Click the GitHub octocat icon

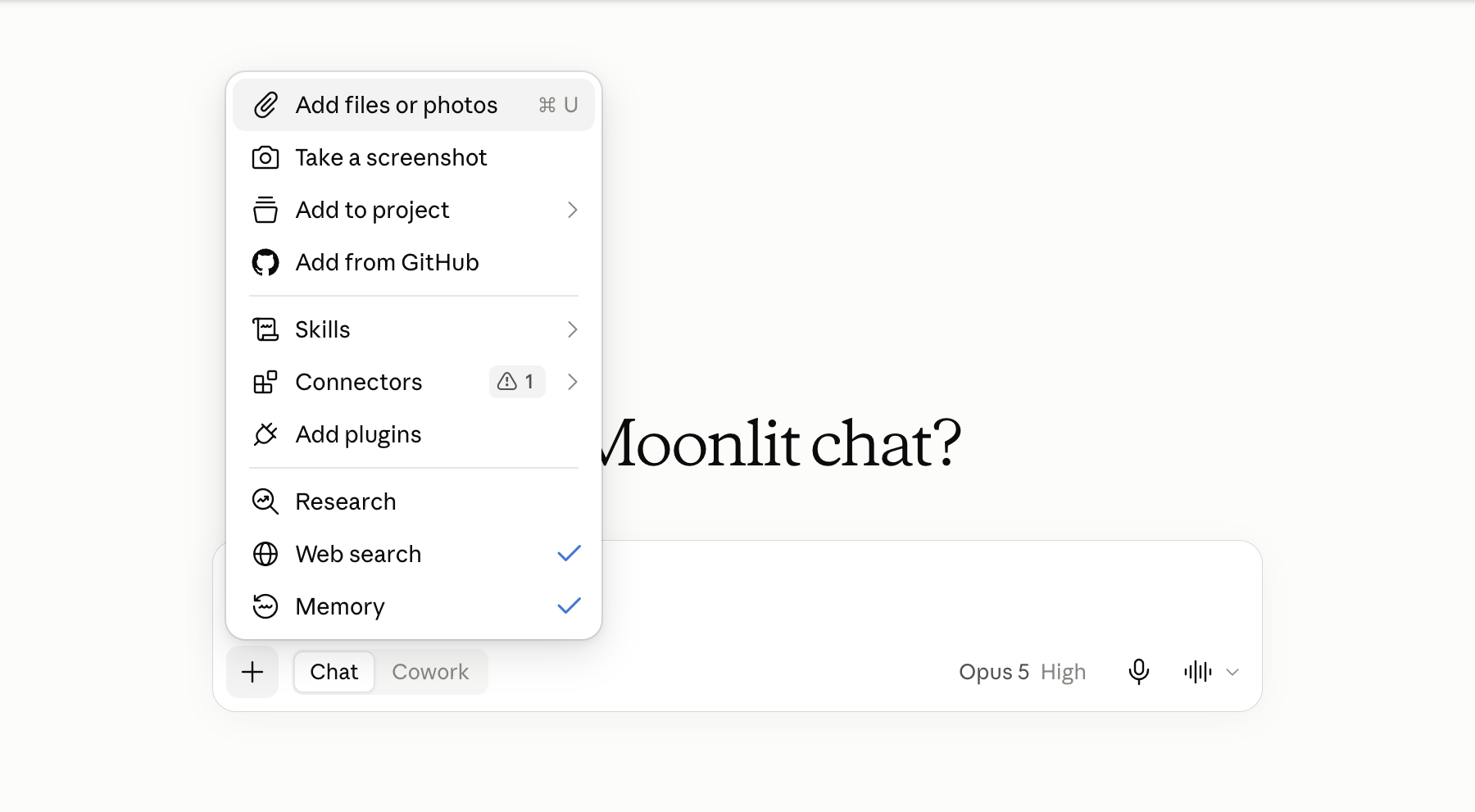pyautogui.click(x=265, y=262)
